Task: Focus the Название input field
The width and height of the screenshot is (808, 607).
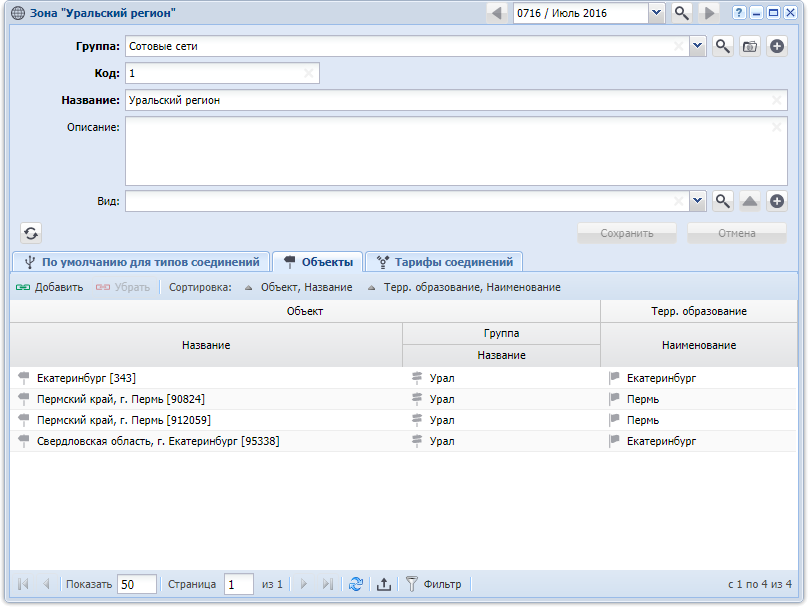Action: (x=456, y=100)
